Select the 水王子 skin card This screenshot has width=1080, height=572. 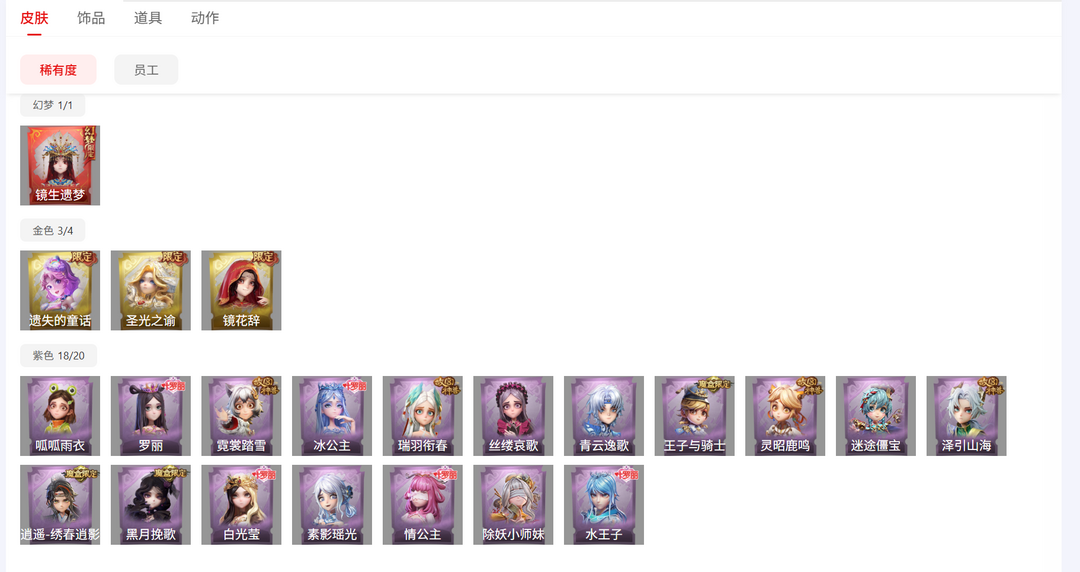[x=604, y=504]
